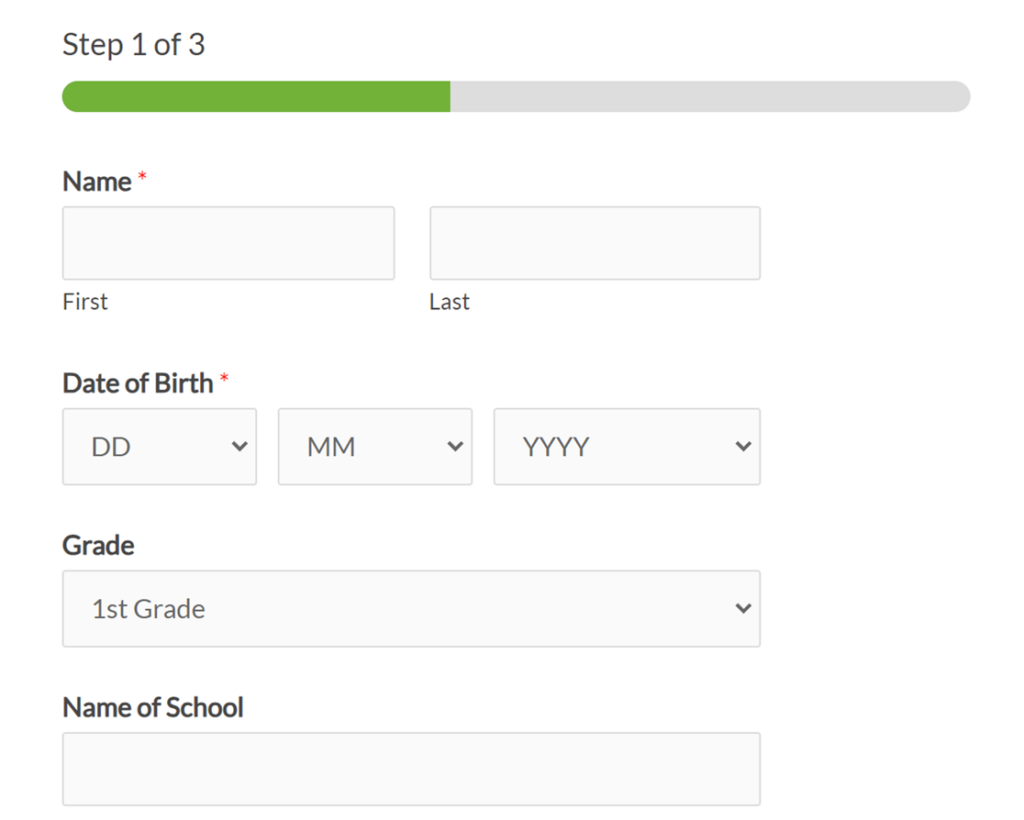Open the MM month dropdown
The height and width of the screenshot is (820, 1024).
coord(375,446)
